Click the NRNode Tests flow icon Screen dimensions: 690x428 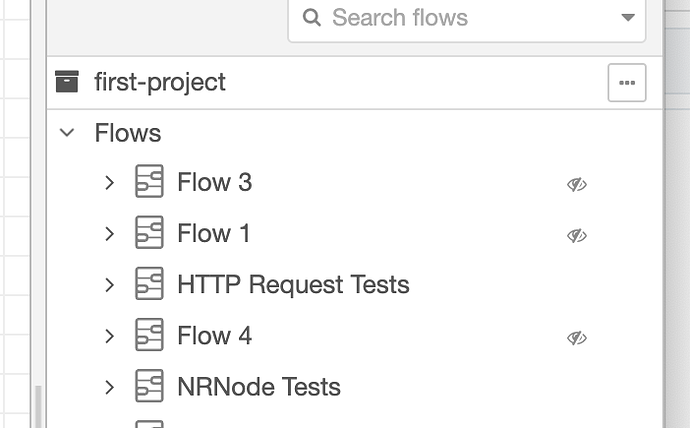point(149,386)
